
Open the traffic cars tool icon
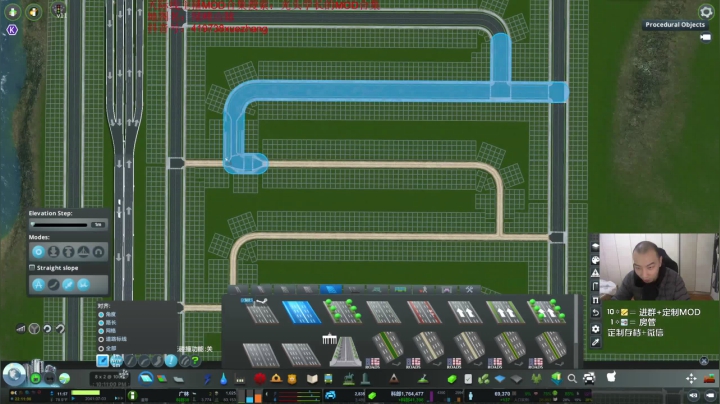[589, 379]
